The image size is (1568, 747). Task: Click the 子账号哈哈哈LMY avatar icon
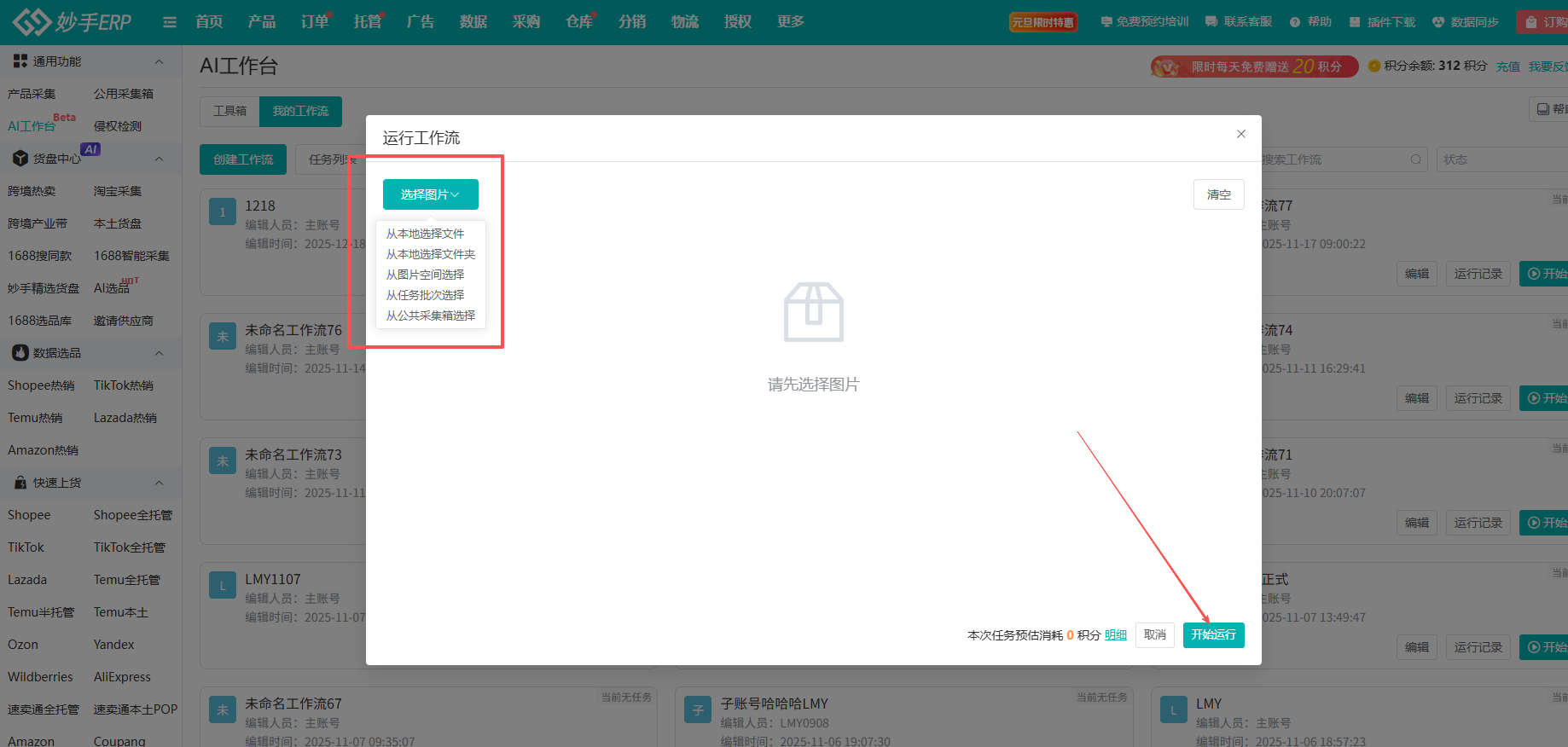pyautogui.click(x=698, y=710)
